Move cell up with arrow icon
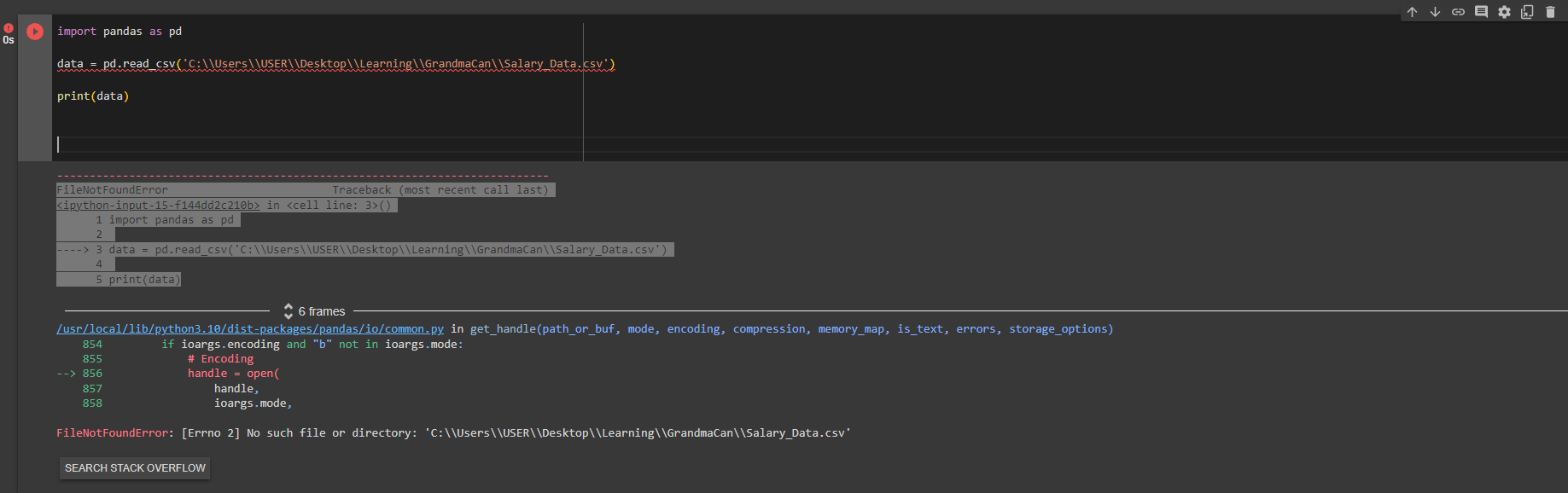The width and height of the screenshot is (1568, 493). coord(1412,12)
